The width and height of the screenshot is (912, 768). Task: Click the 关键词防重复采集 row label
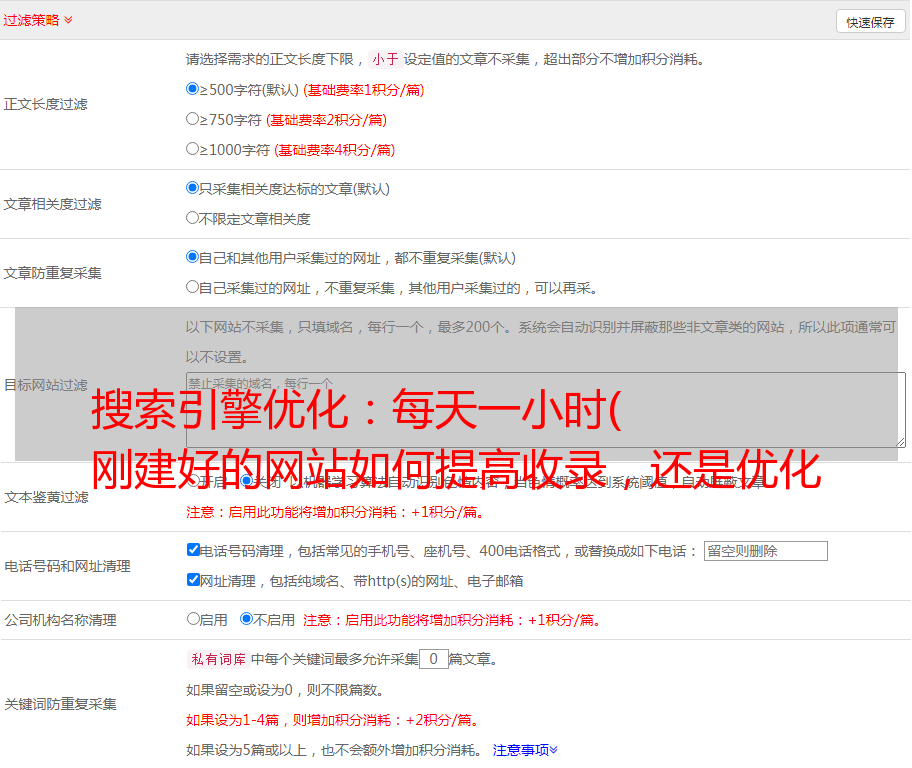click(x=60, y=704)
